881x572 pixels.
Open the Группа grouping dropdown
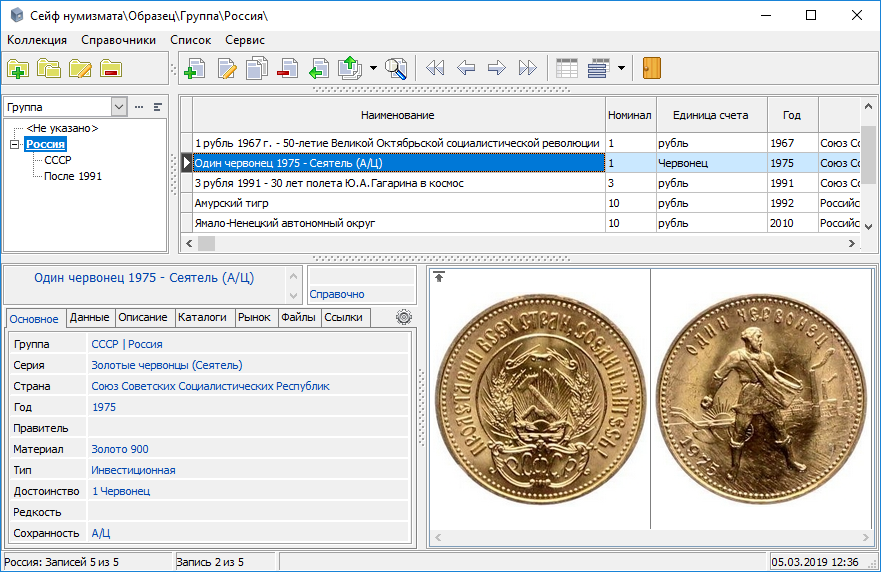coord(119,107)
